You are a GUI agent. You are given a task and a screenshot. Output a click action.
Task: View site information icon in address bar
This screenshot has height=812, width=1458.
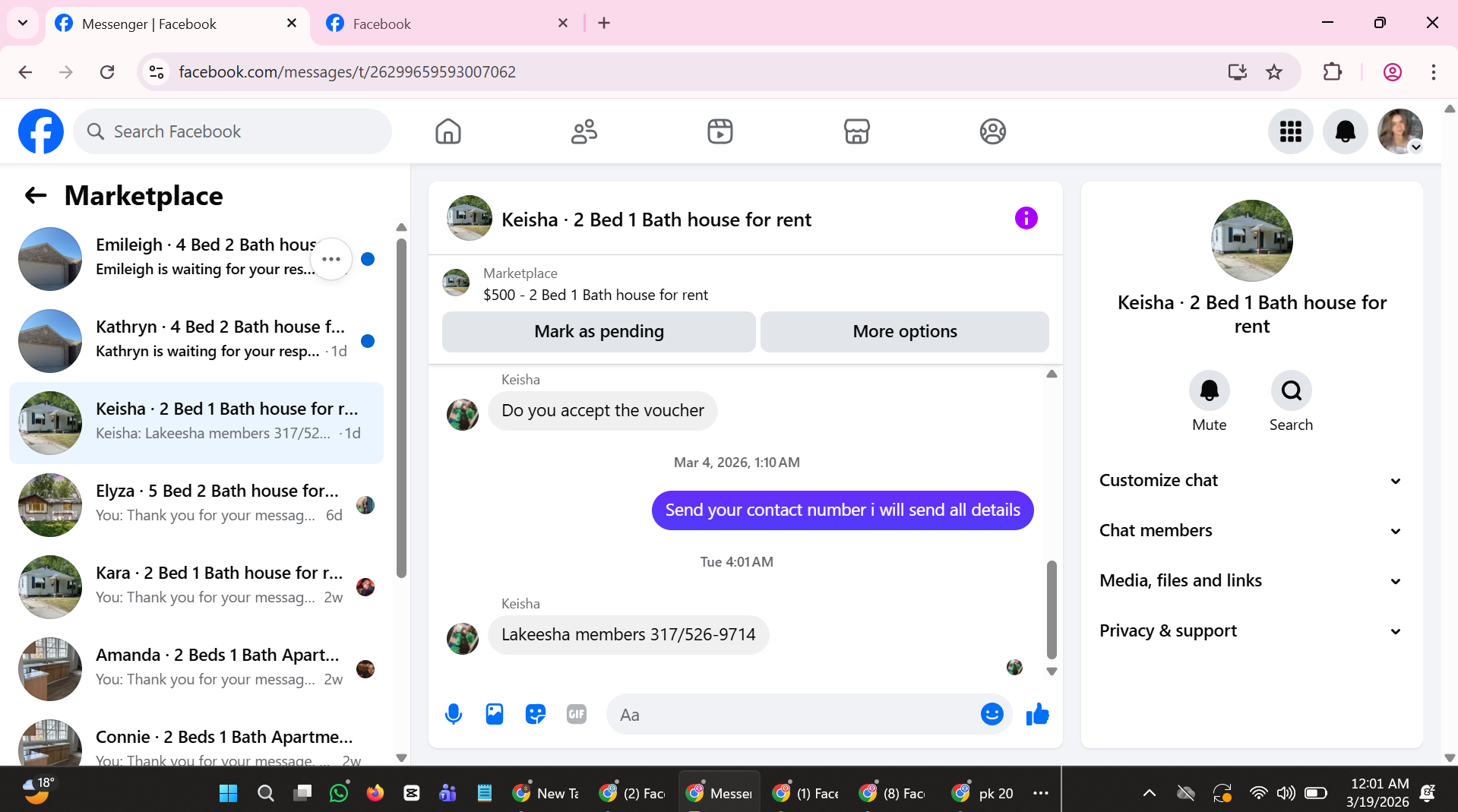pos(157,72)
